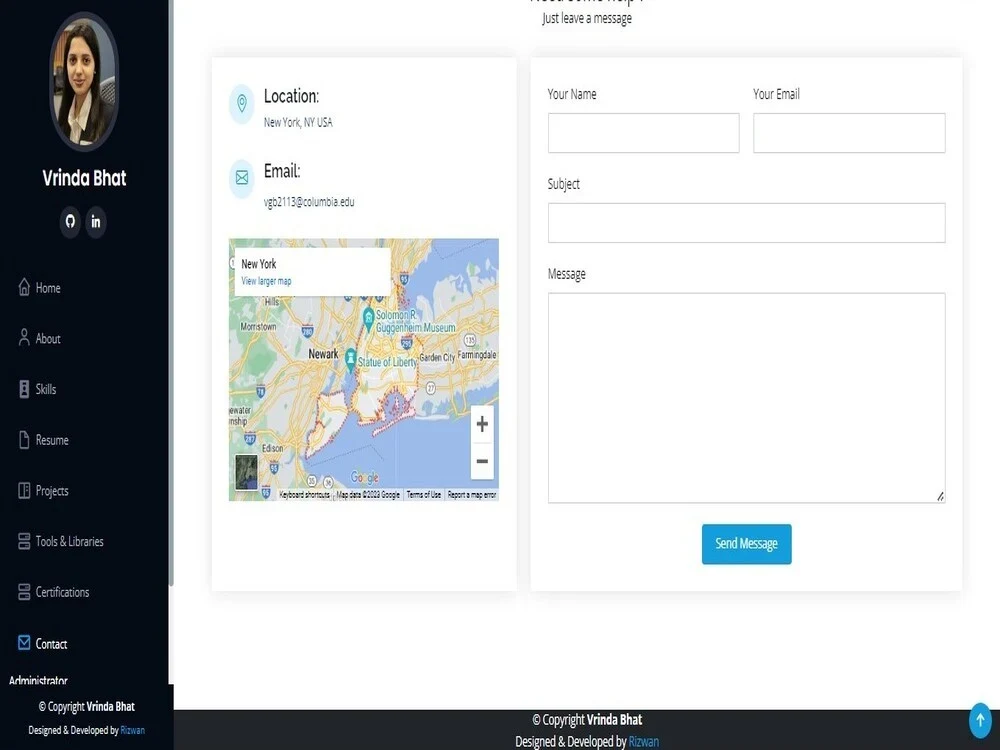Click inside the Your Name field
The height and width of the screenshot is (750, 1000).
pos(643,132)
